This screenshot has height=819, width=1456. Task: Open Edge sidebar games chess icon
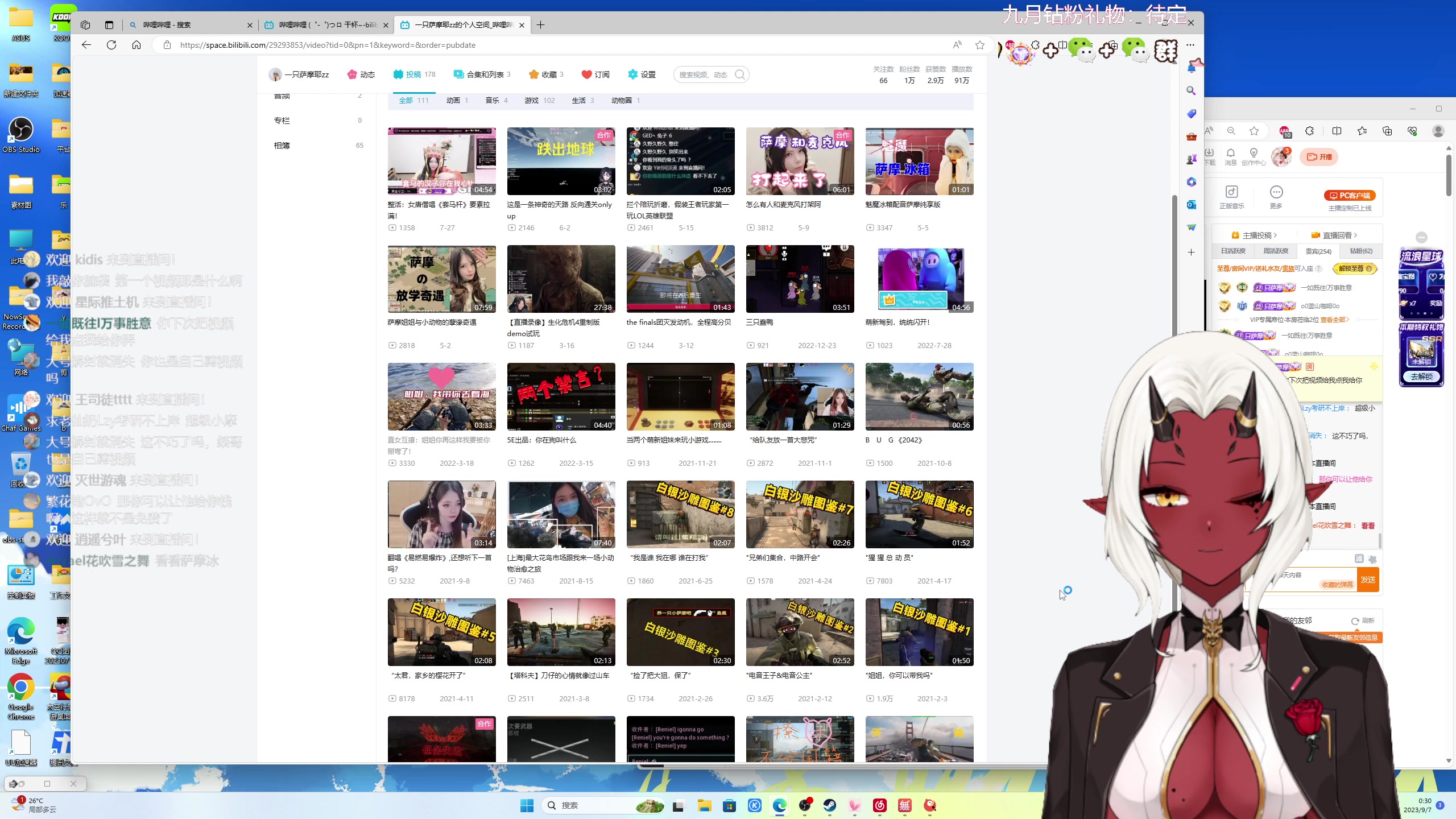click(x=1191, y=159)
